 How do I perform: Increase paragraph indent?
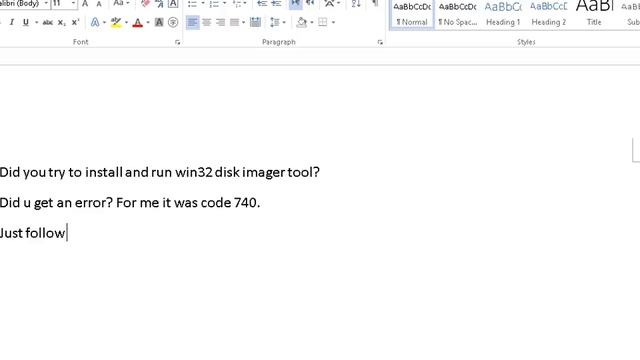[276, 4]
